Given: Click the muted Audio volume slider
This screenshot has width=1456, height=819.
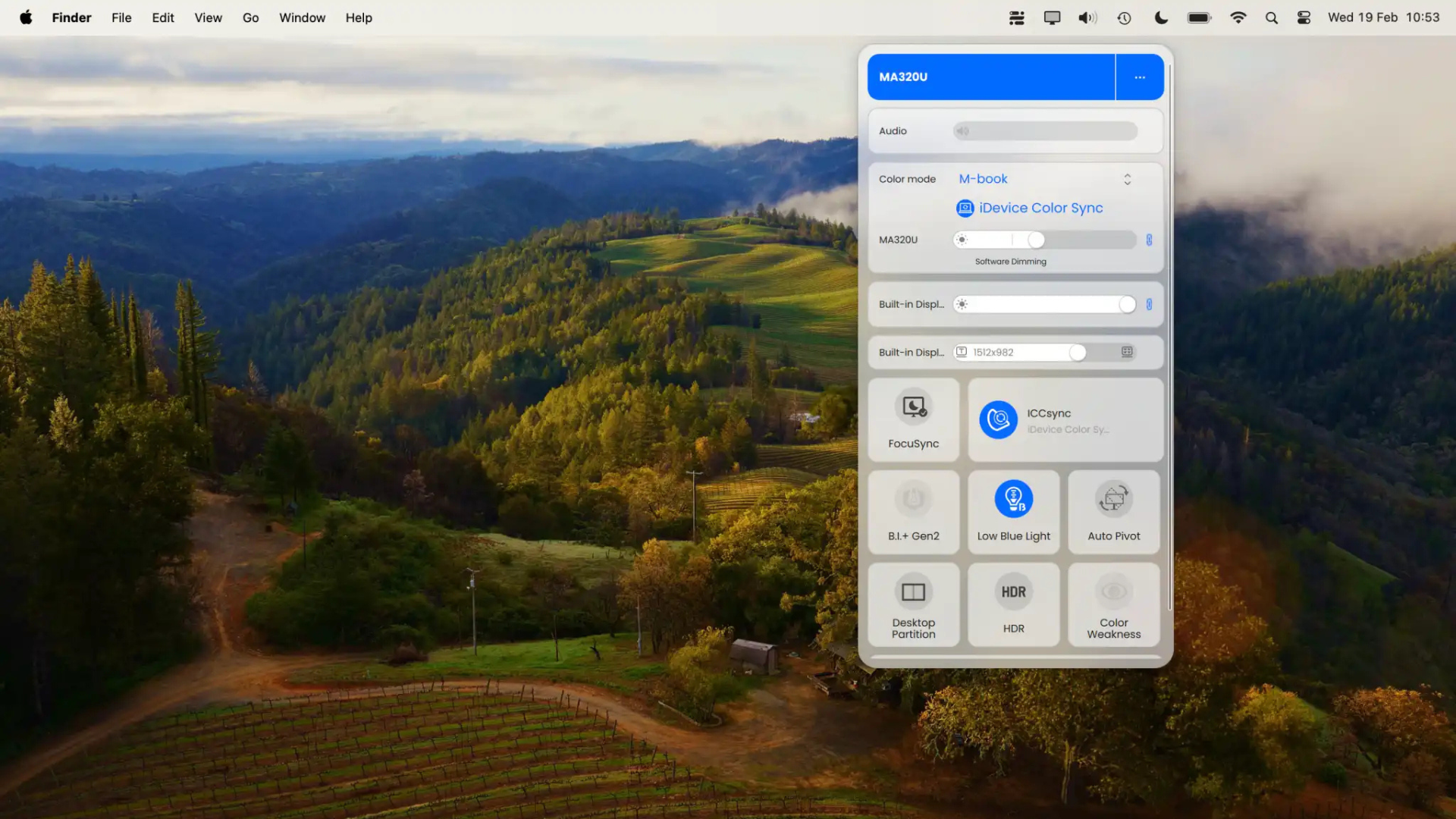Looking at the screenshot, I should click(x=1045, y=130).
